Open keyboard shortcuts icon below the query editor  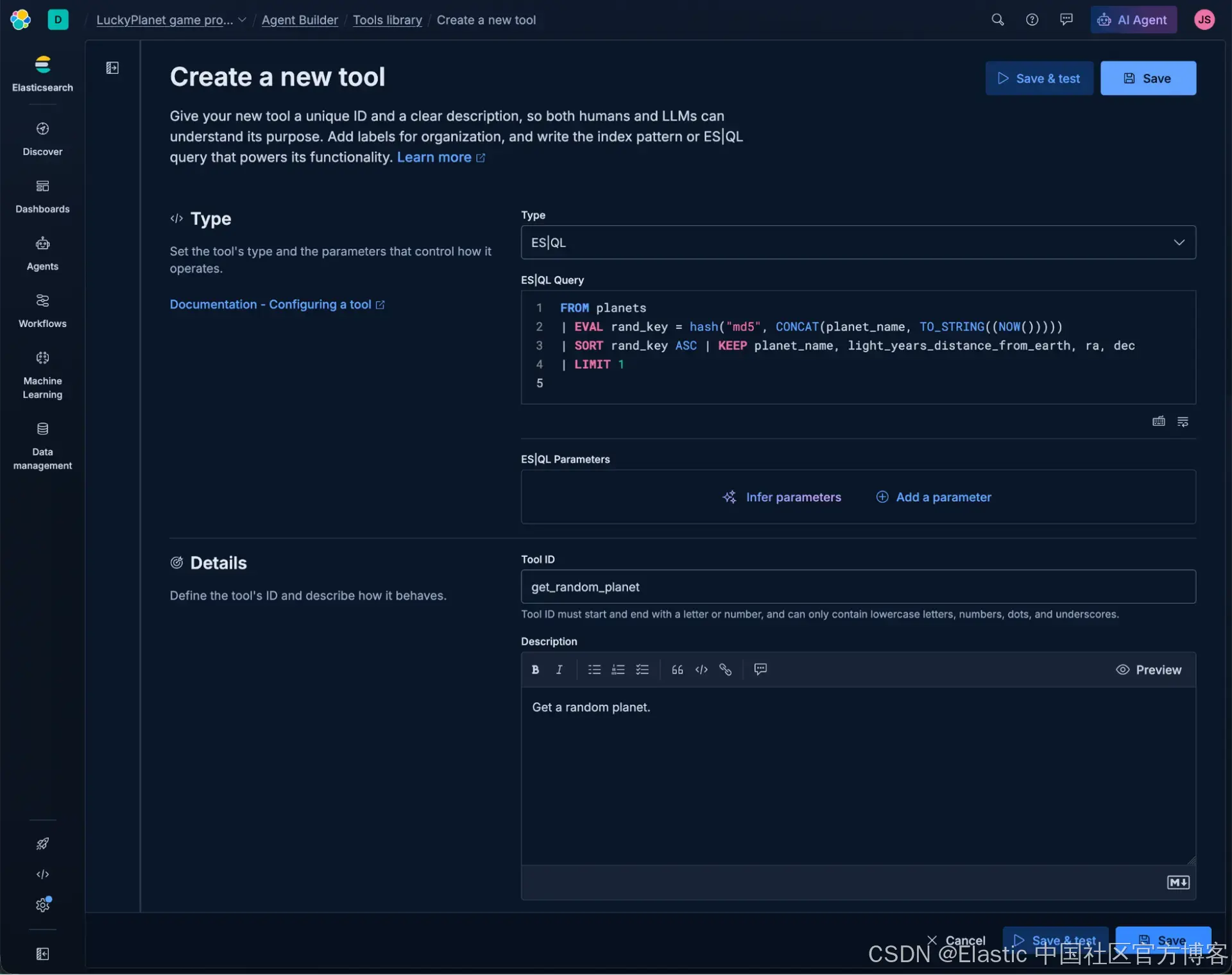click(1159, 421)
